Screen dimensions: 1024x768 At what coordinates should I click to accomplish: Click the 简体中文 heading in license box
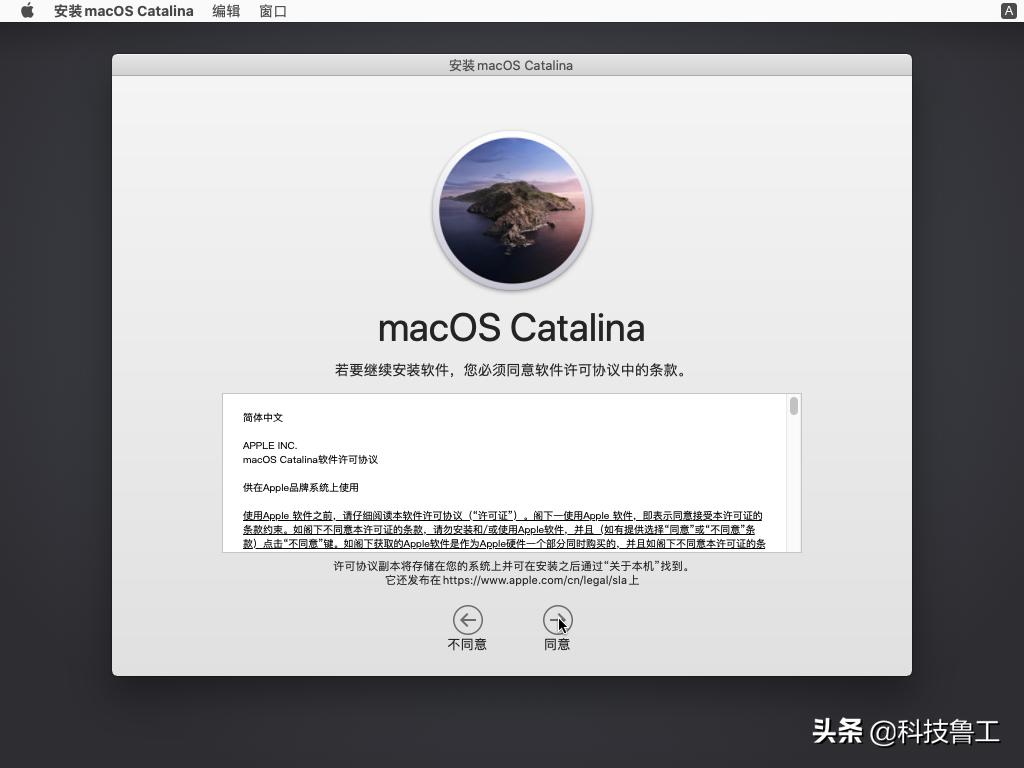coord(263,418)
